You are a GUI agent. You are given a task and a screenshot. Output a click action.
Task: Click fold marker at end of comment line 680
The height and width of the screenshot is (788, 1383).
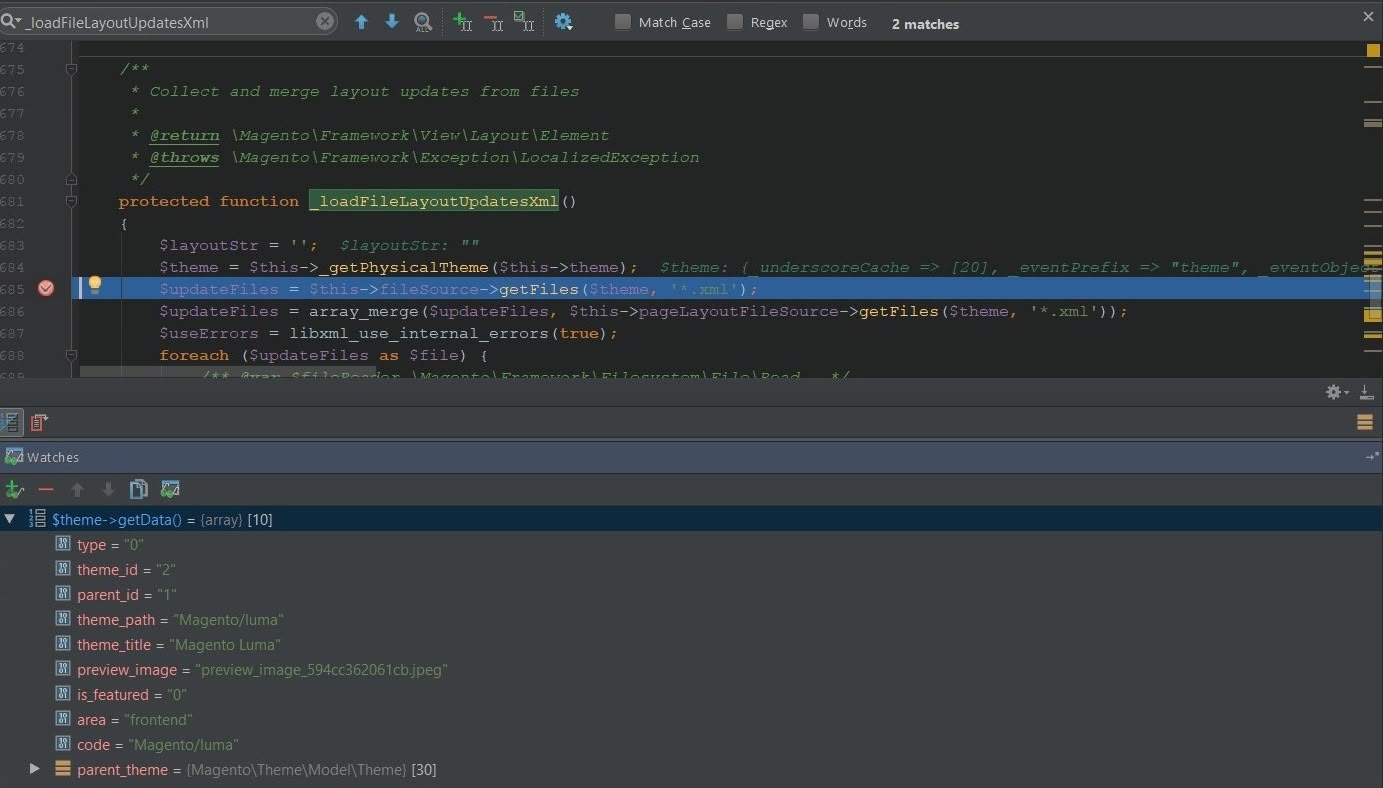(71, 179)
